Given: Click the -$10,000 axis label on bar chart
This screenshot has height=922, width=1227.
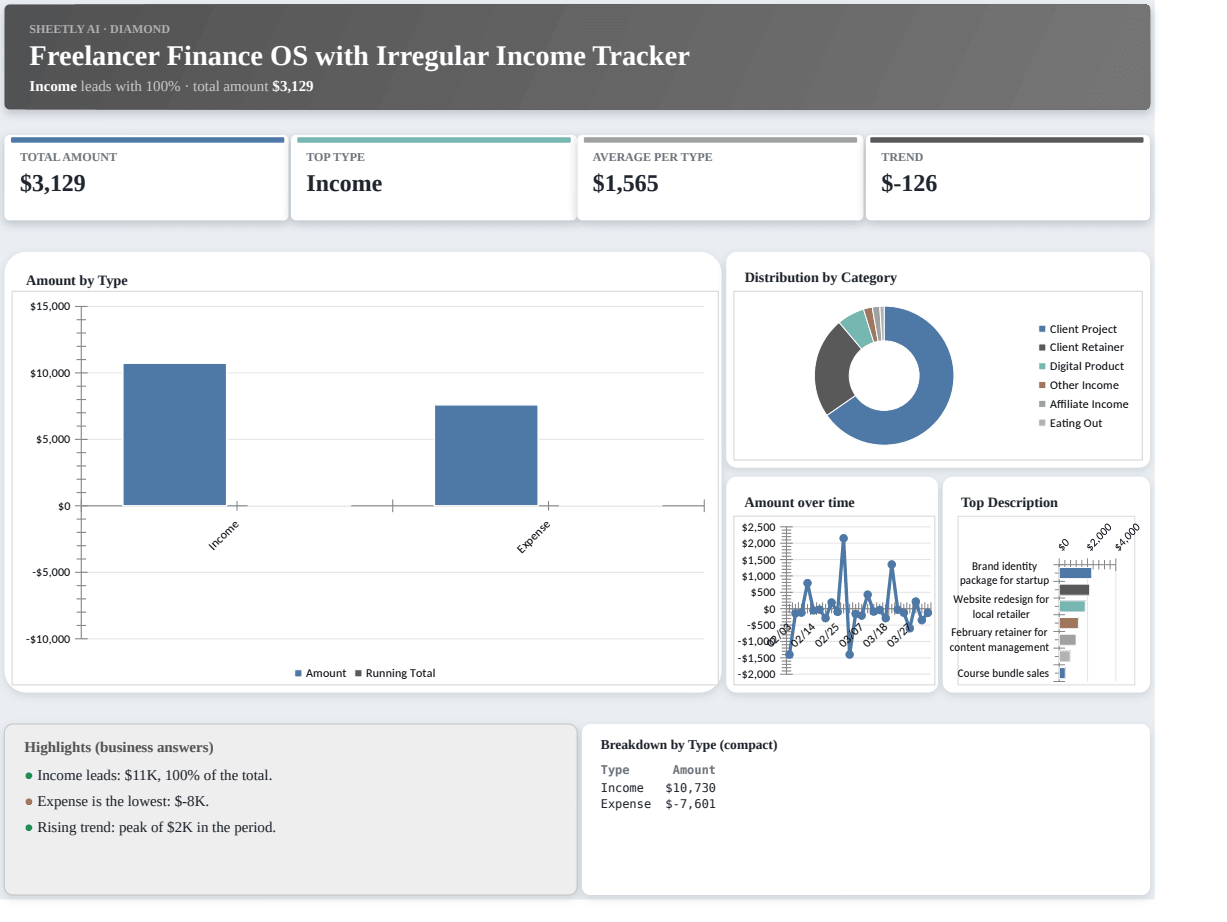Looking at the screenshot, I should click(48, 639).
